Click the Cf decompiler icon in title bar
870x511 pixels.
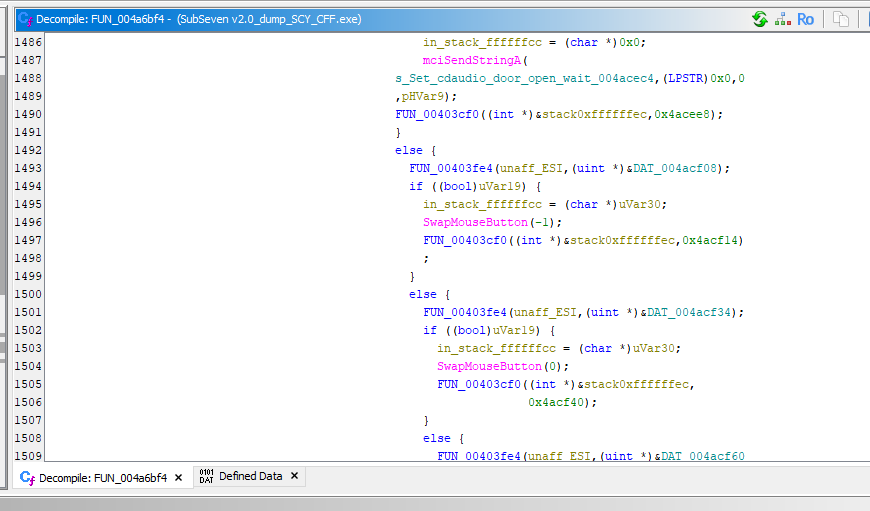pyautogui.click(x=27, y=19)
